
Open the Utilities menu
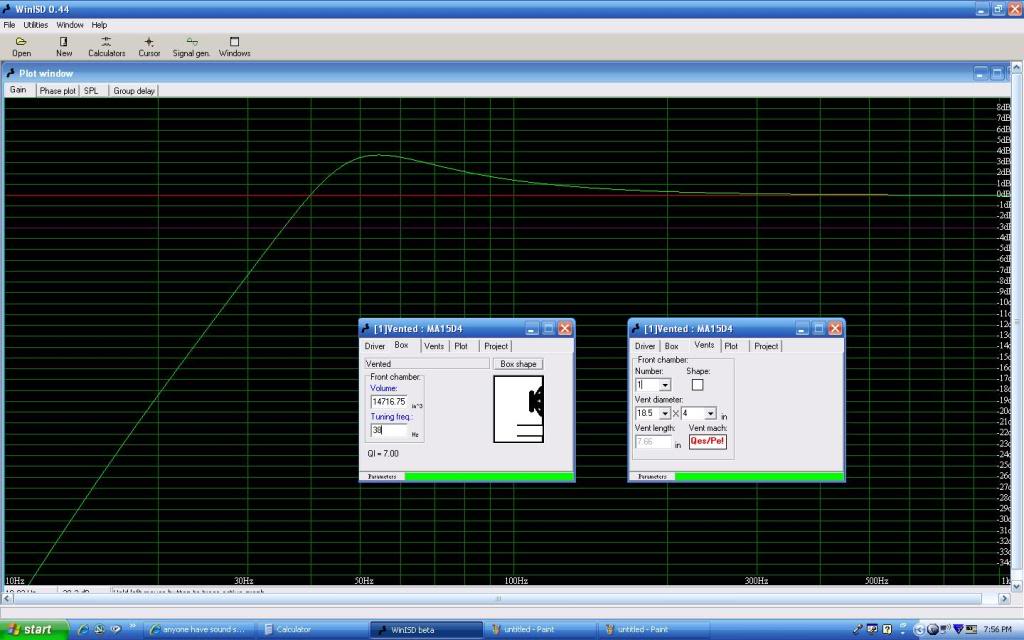35,25
